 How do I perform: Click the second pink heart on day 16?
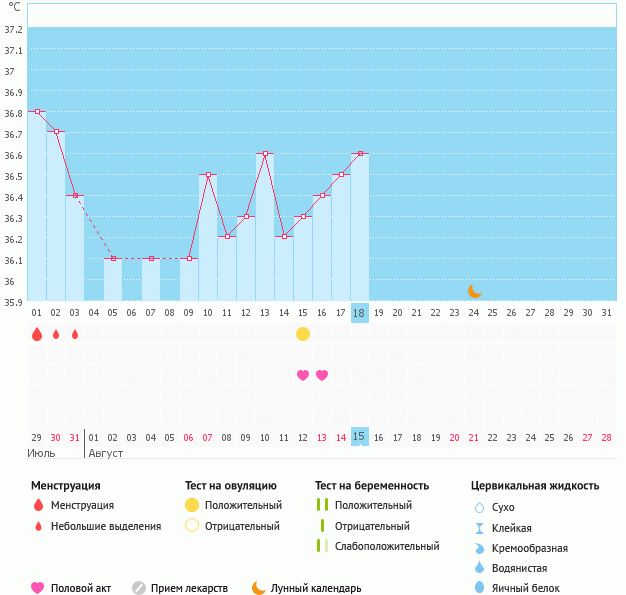point(322,375)
